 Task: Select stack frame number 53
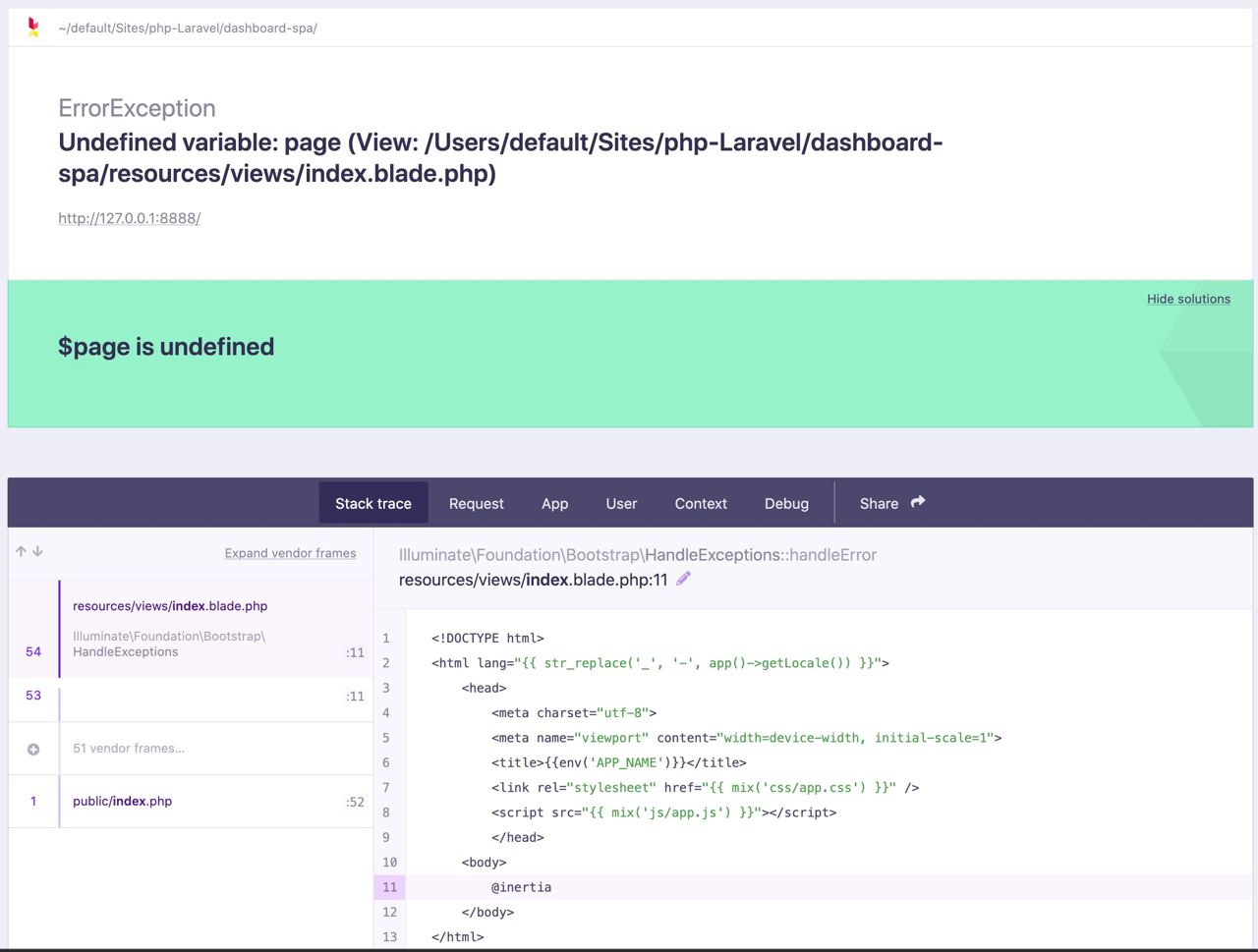click(191, 700)
